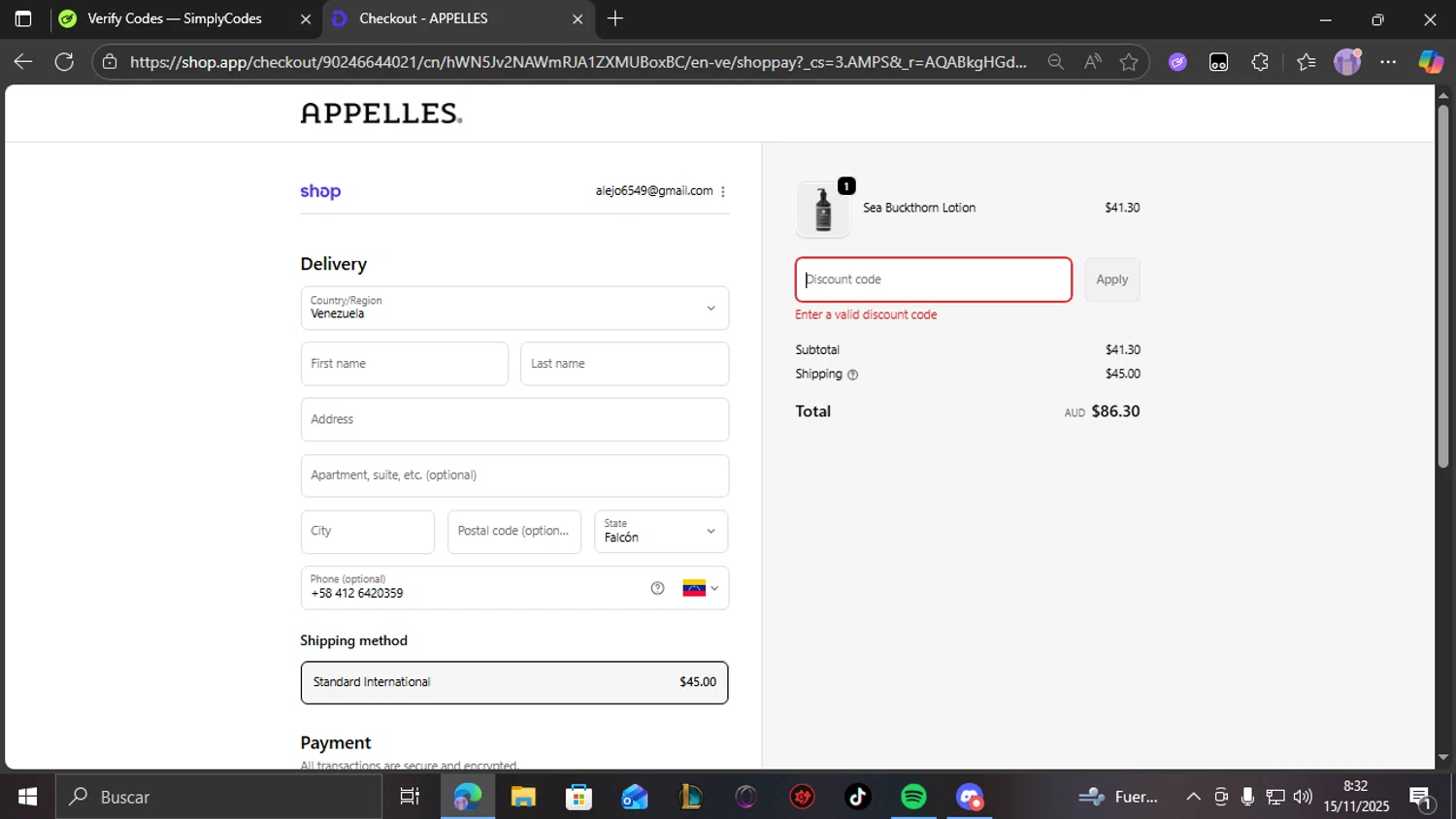Open Discord from the taskbar
The width and height of the screenshot is (1456, 819).
[x=970, y=797]
